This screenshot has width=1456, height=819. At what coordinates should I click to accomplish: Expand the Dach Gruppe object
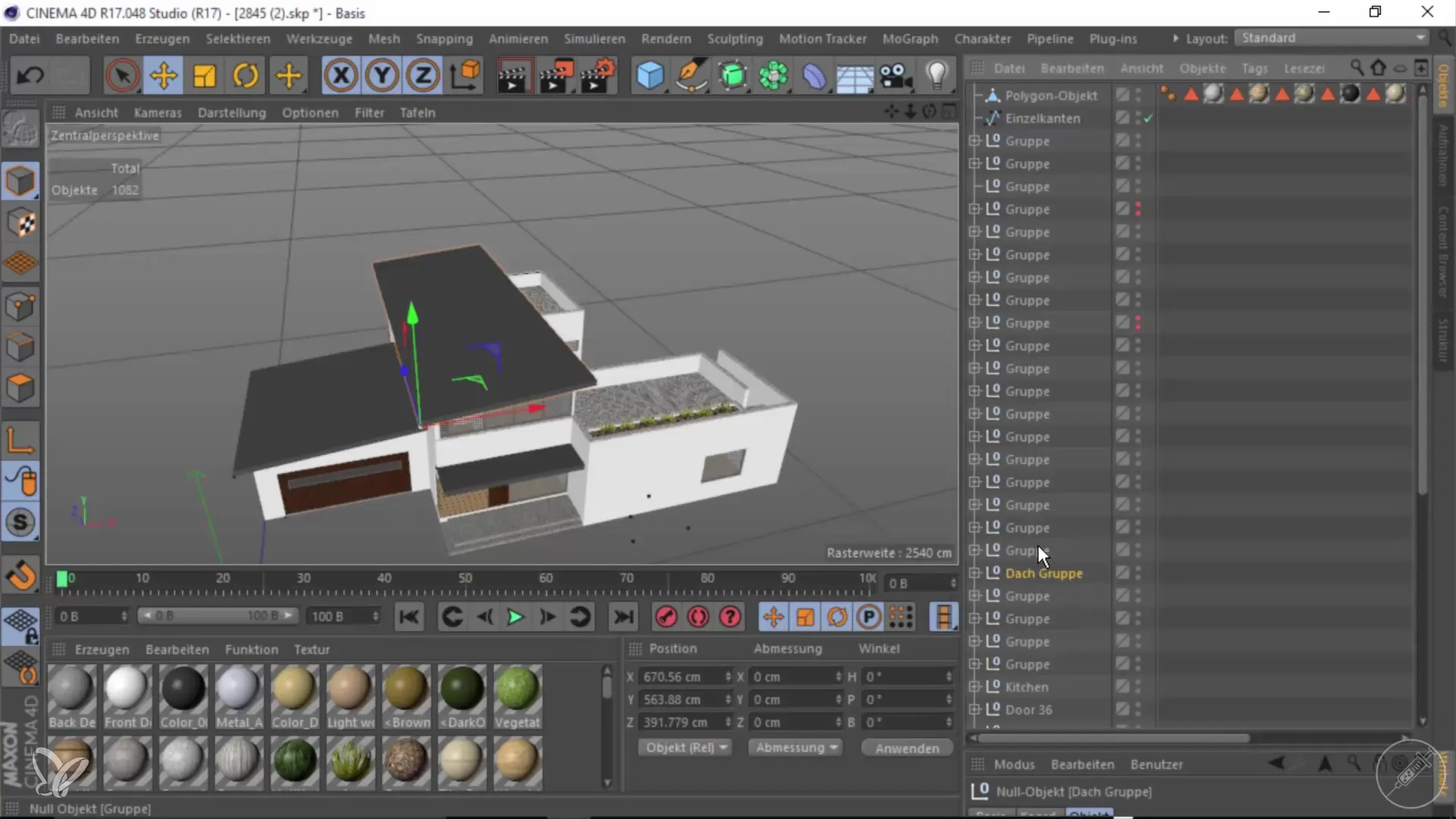(974, 573)
